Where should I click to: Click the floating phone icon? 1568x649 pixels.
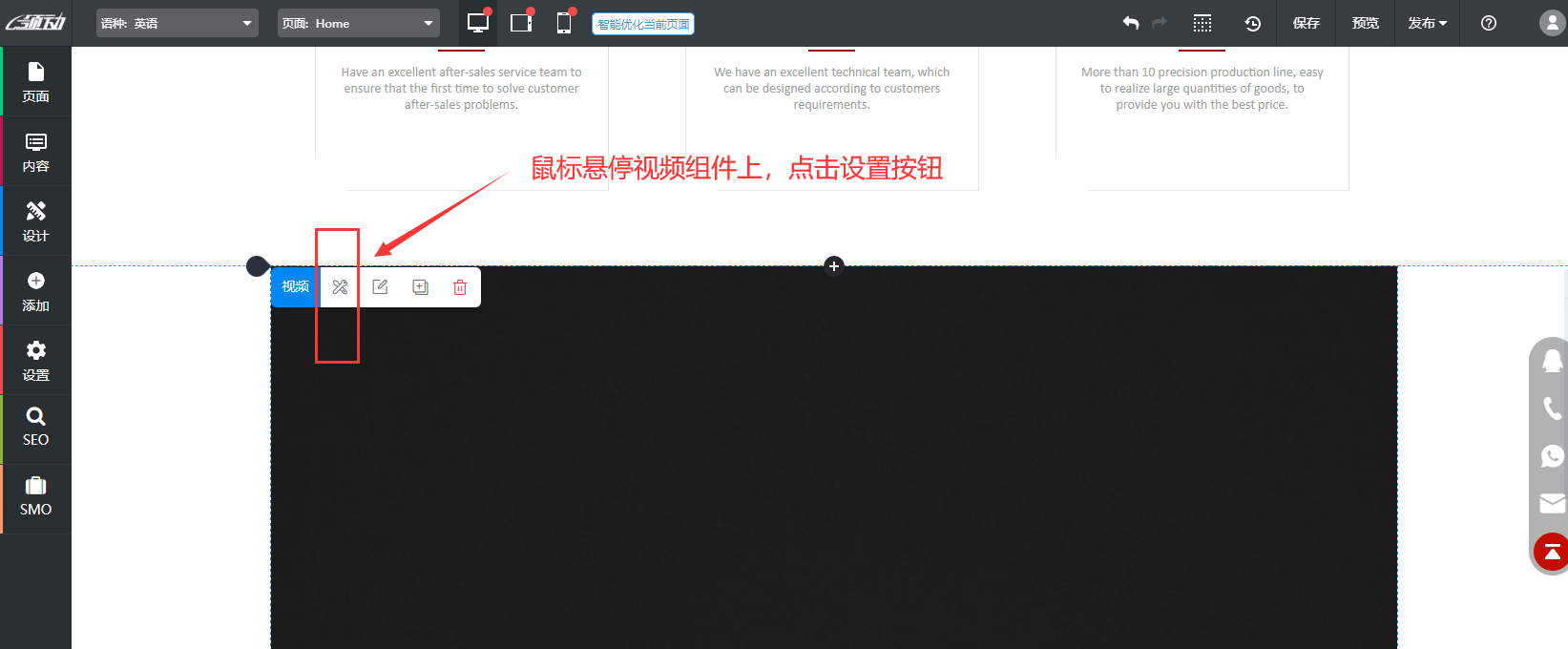pyautogui.click(x=1553, y=408)
